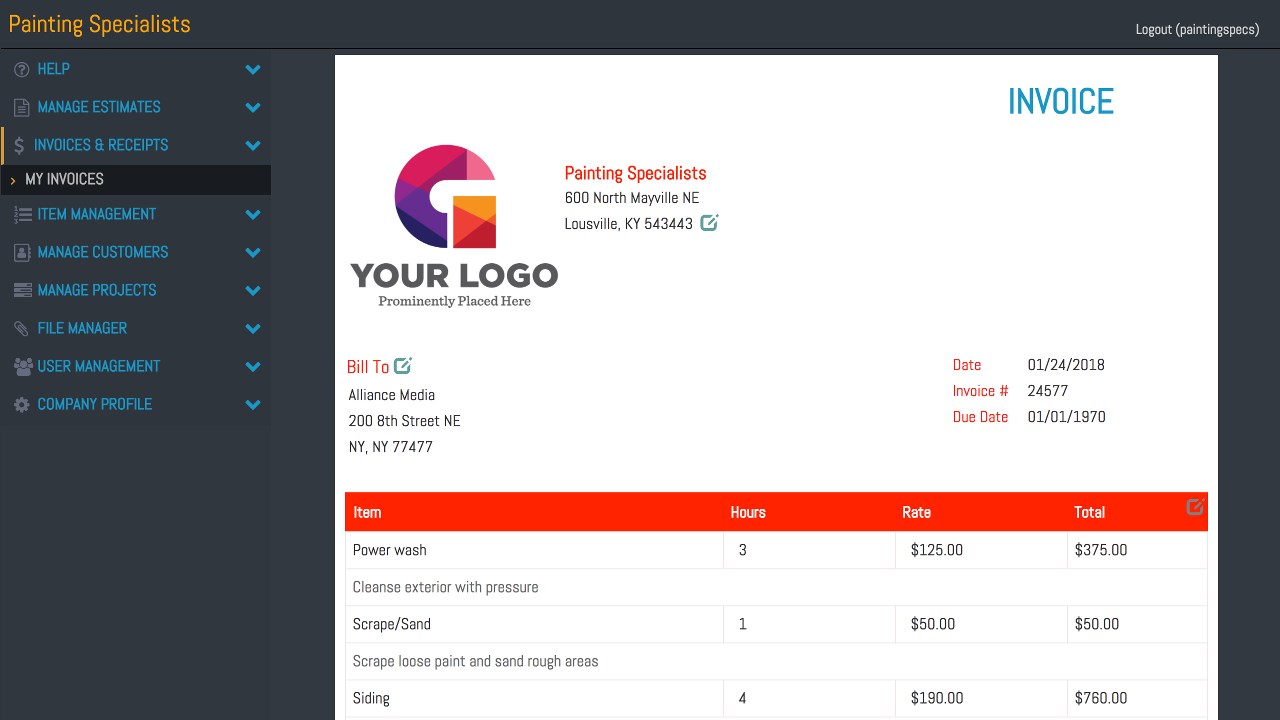Click the Manage Customers contact icon
The width and height of the screenshot is (1280, 720).
[21, 252]
